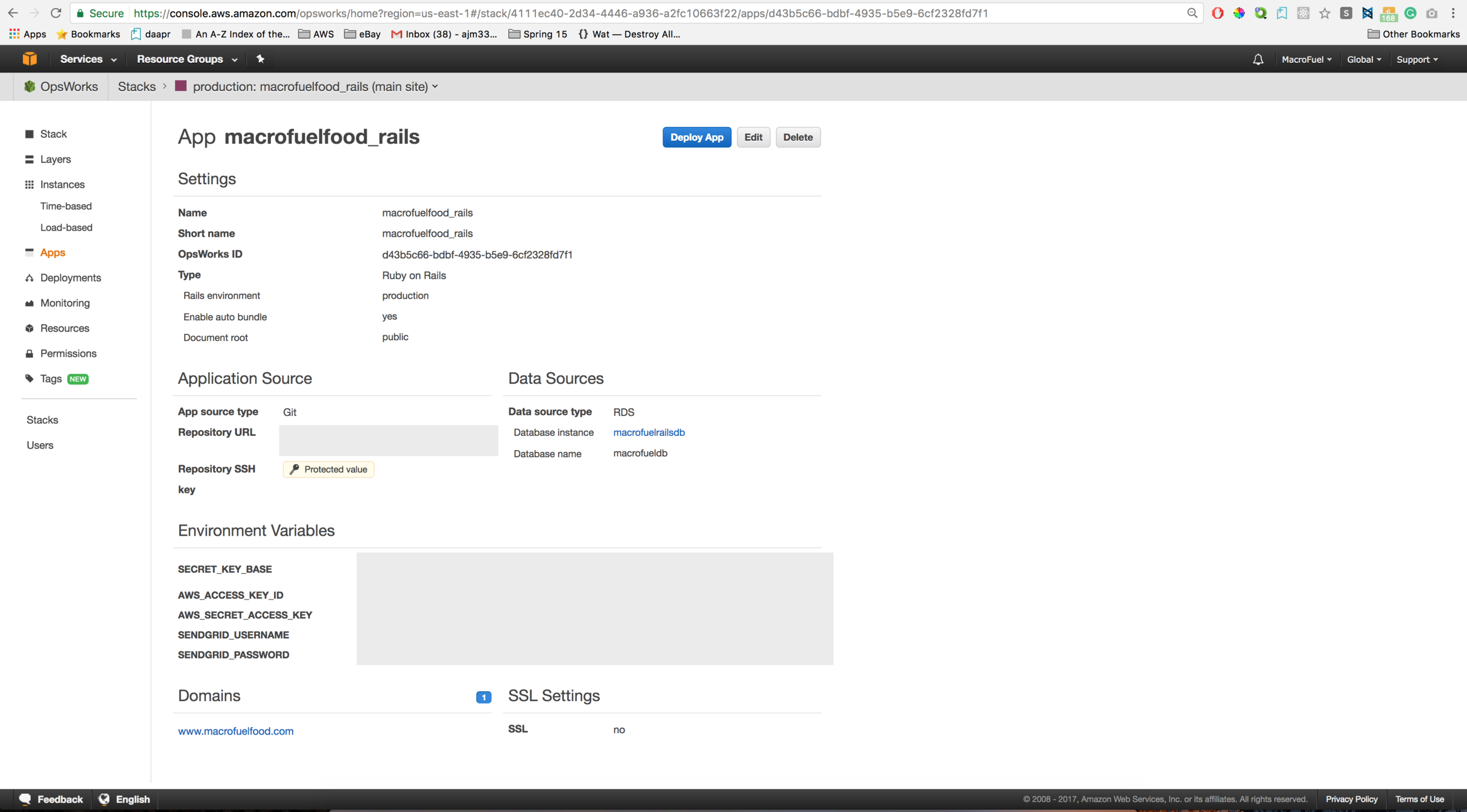Screen dimensions: 1467x812
Task: Open Monitoring in sidebar
Action: click(x=65, y=303)
